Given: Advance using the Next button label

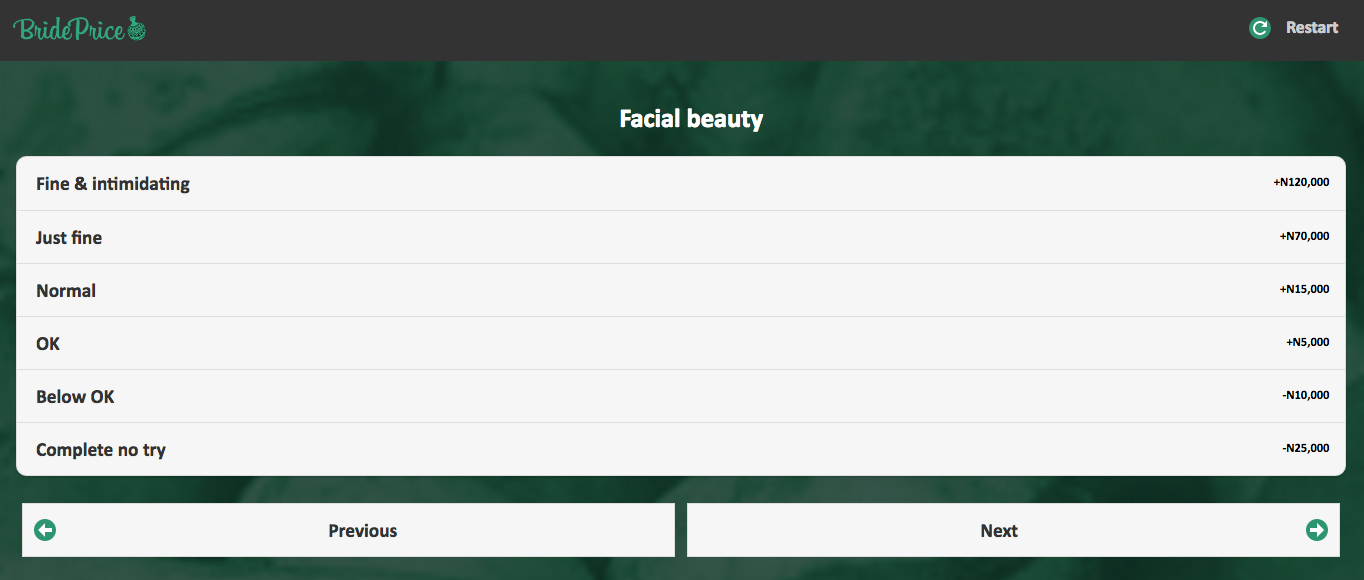Looking at the screenshot, I should [x=999, y=531].
